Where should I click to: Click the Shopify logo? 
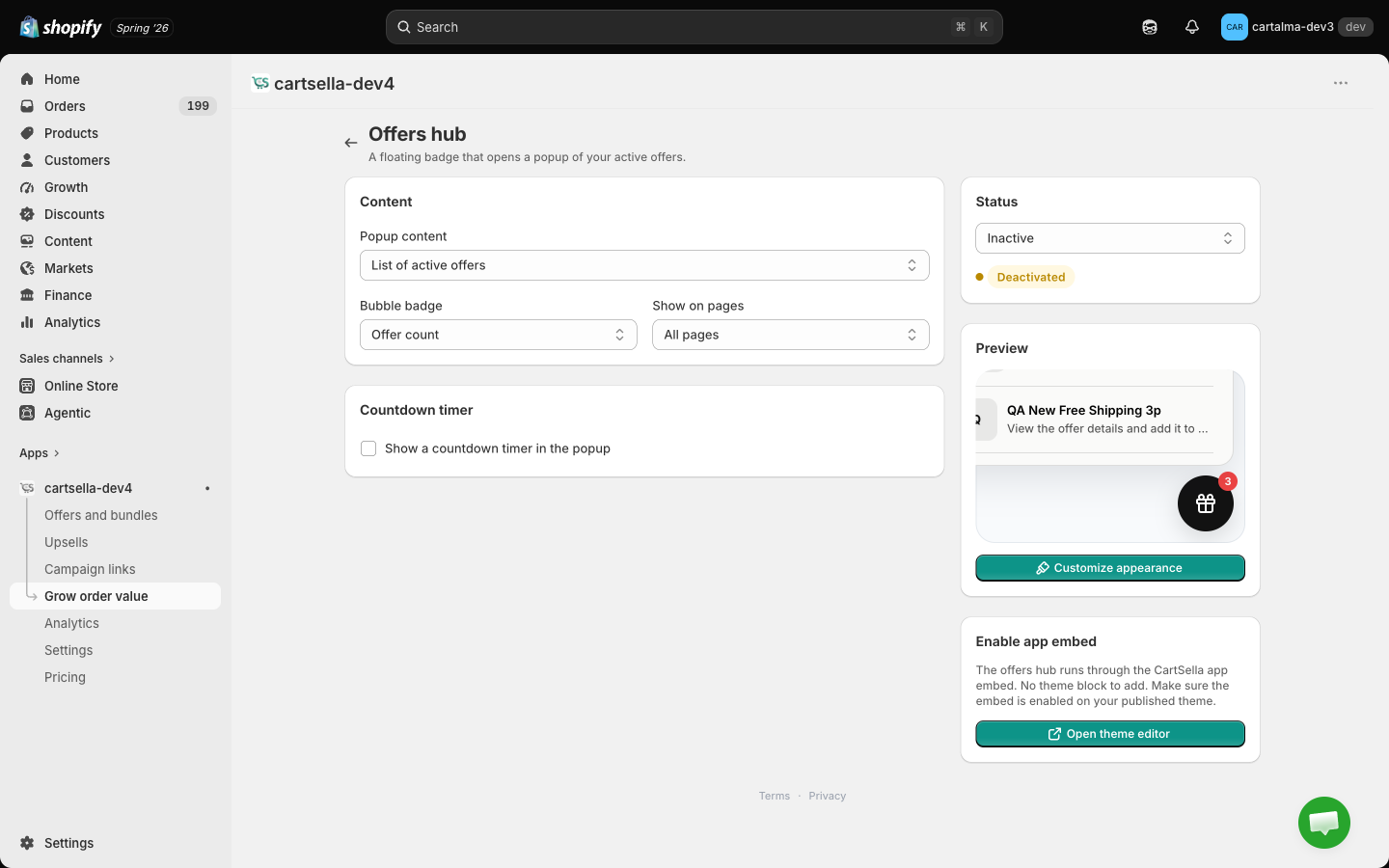tap(61, 27)
